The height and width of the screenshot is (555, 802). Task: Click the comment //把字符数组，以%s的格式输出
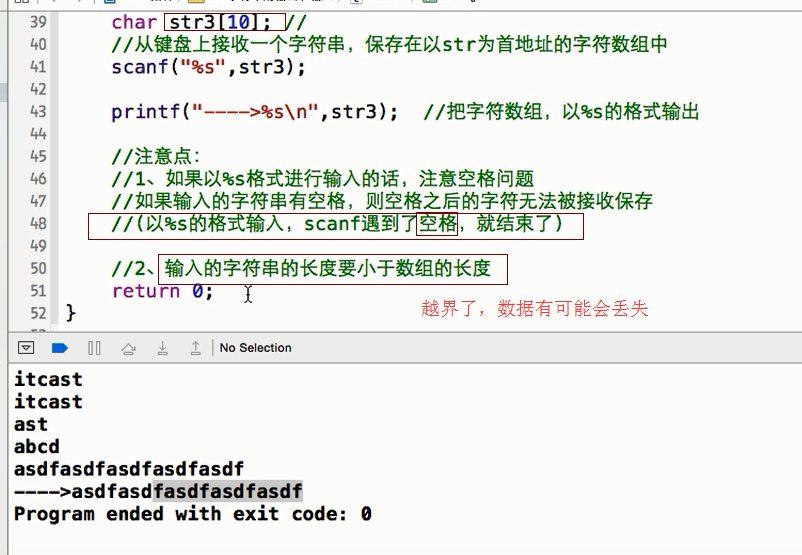point(561,112)
